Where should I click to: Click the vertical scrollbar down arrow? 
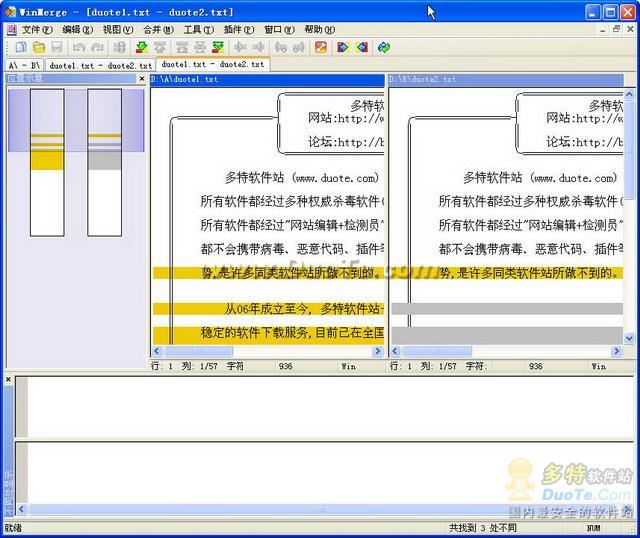[629, 338]
